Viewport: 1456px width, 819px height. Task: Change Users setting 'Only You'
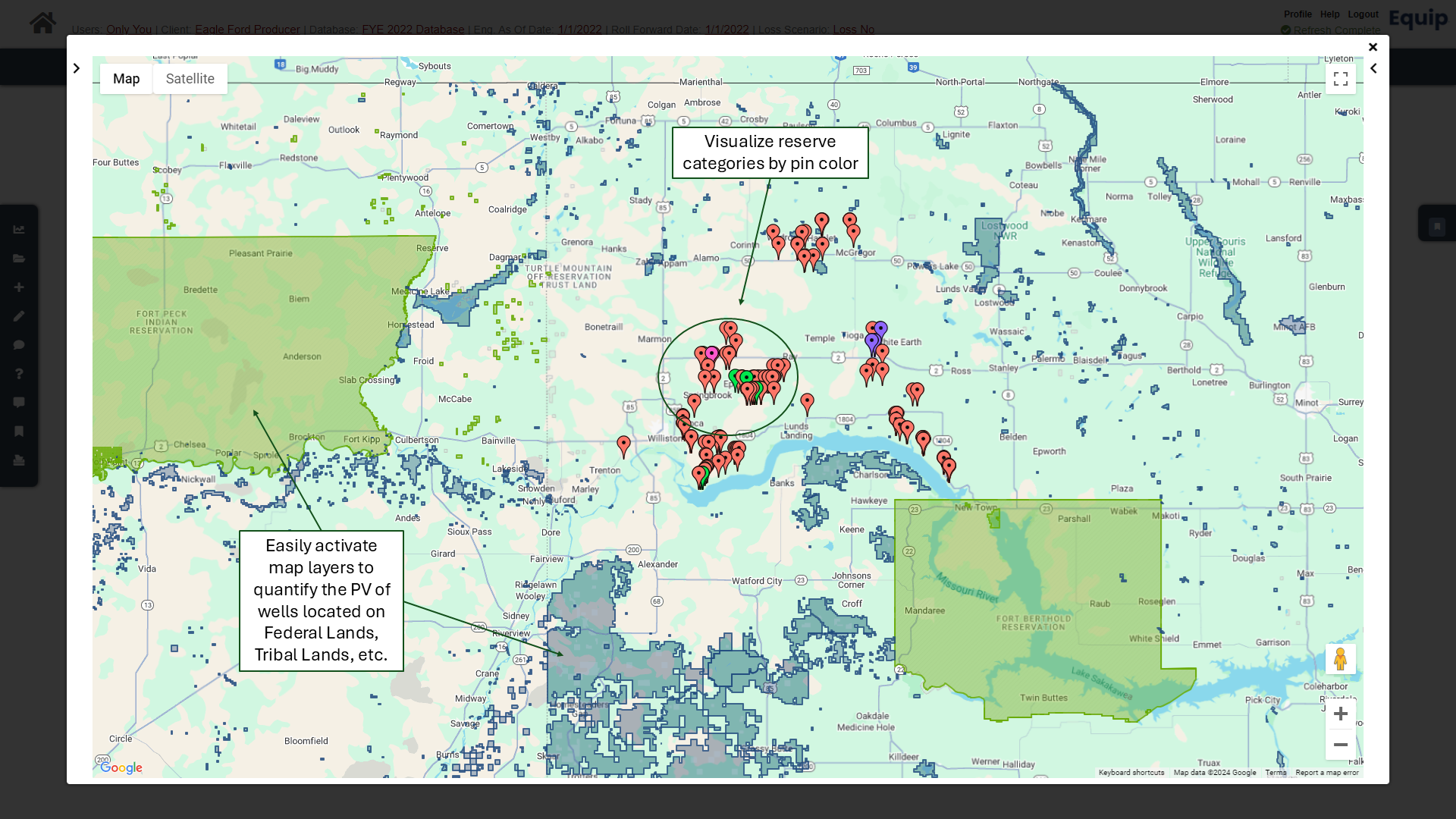(x=129, y=30)
